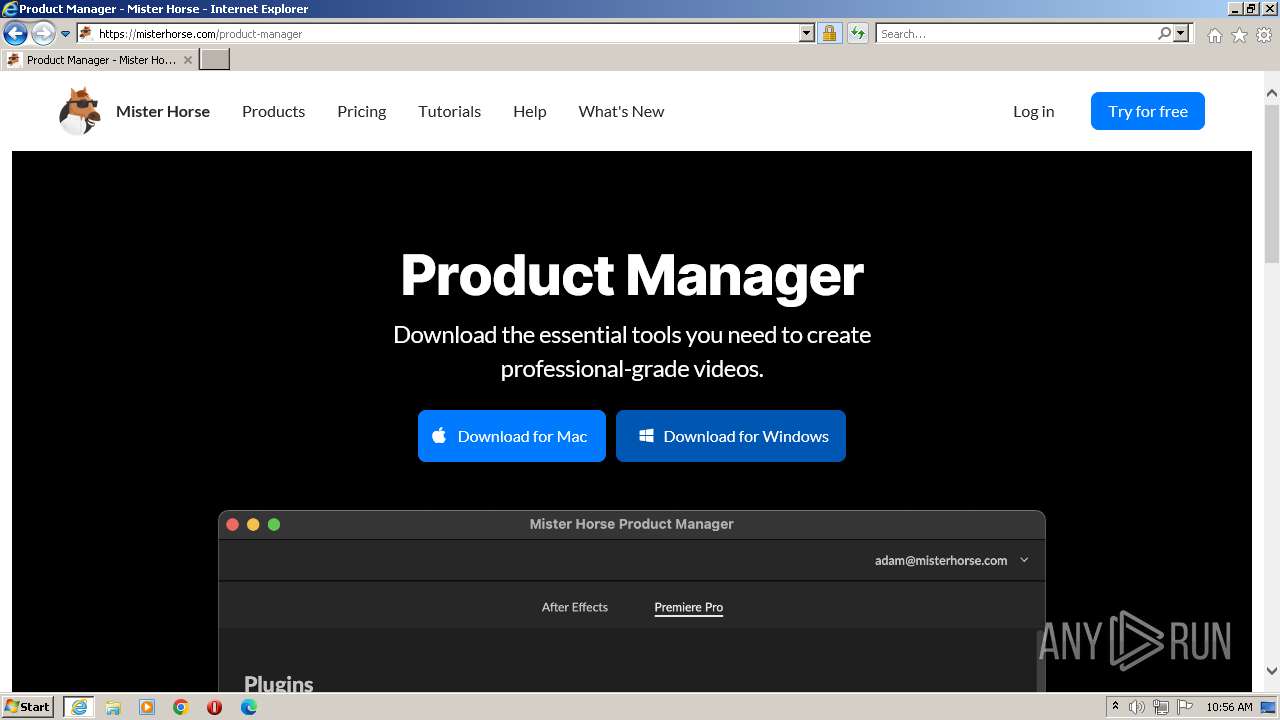Screen dimensions: 1280x720
Task: Click the green maximize dot in preview
Action: click(274, 524)
